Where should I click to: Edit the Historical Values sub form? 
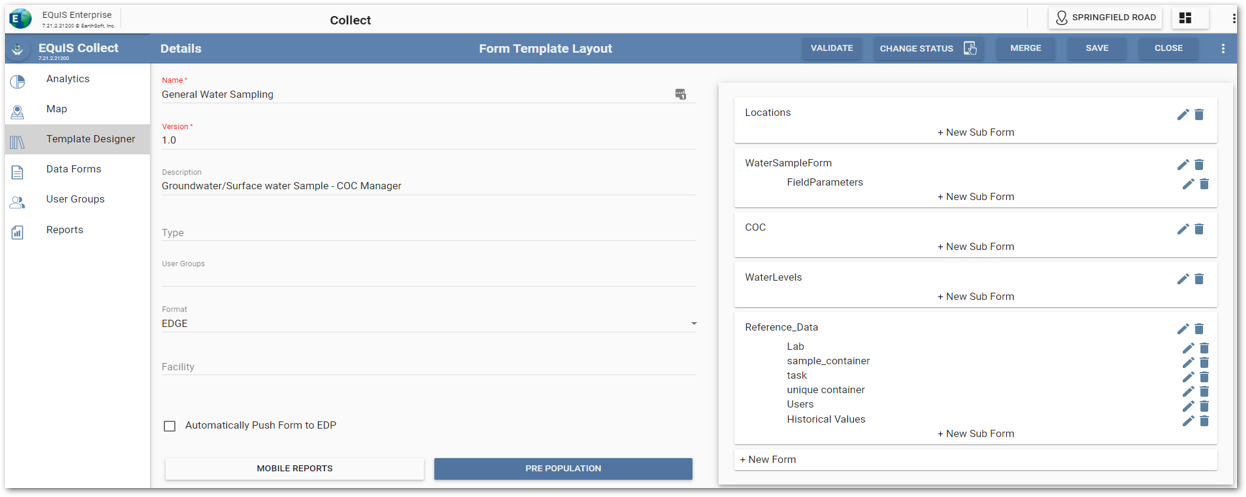pyautogui.click(x=1188, y=421)
